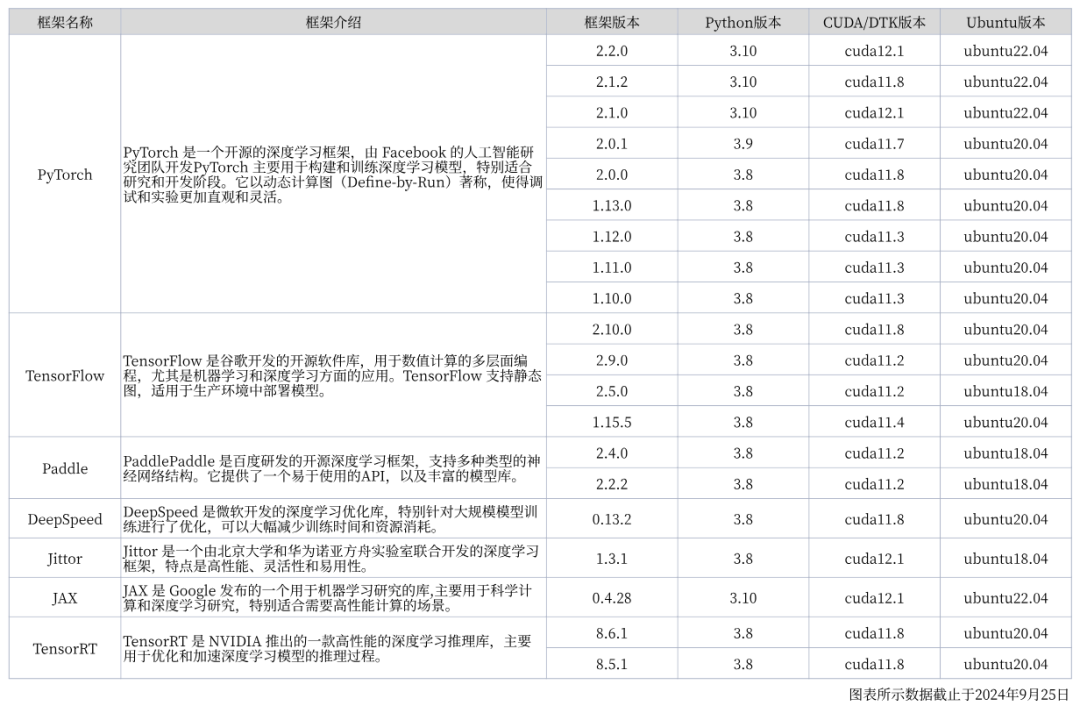Select the Jittor framework name cell
Image resolution: width=1080 pixels, height=713 pixels.
[x=65, y=559]
